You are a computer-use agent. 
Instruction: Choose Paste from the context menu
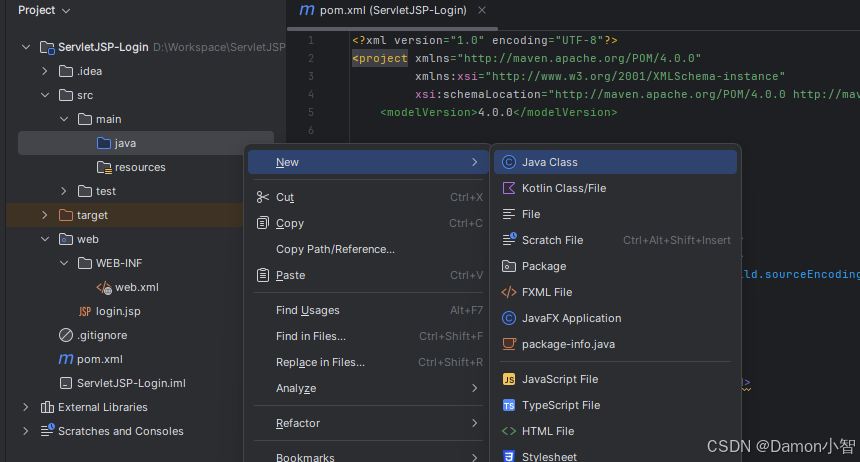pyautogui.click(x=290, y=275)
